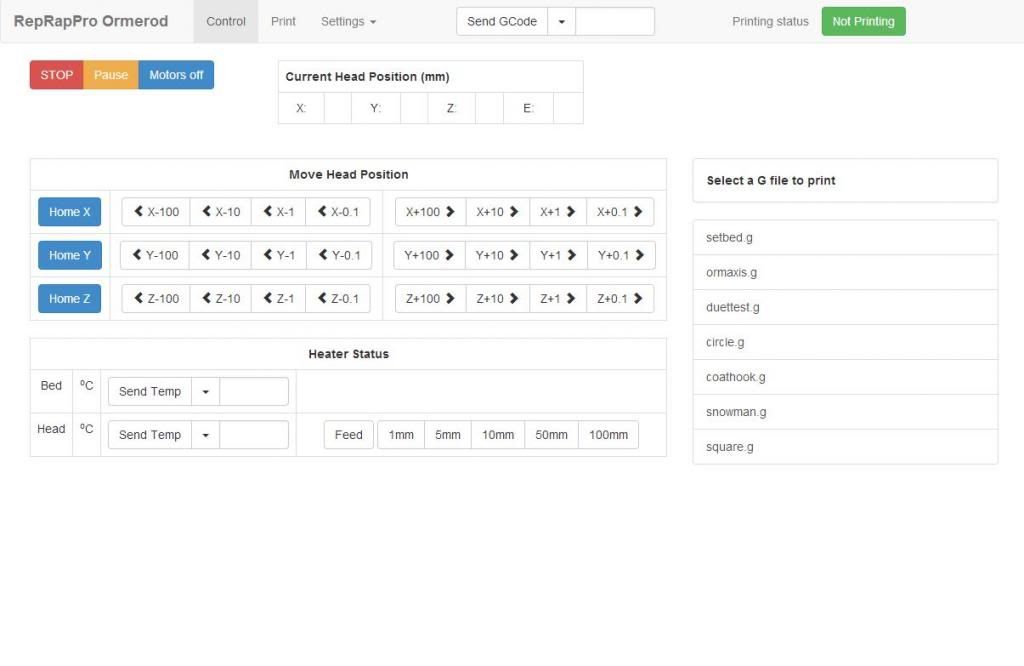Nudge X by X-0.1 arrow button
The image size is (1024, 666).
(x=338, y=212)
